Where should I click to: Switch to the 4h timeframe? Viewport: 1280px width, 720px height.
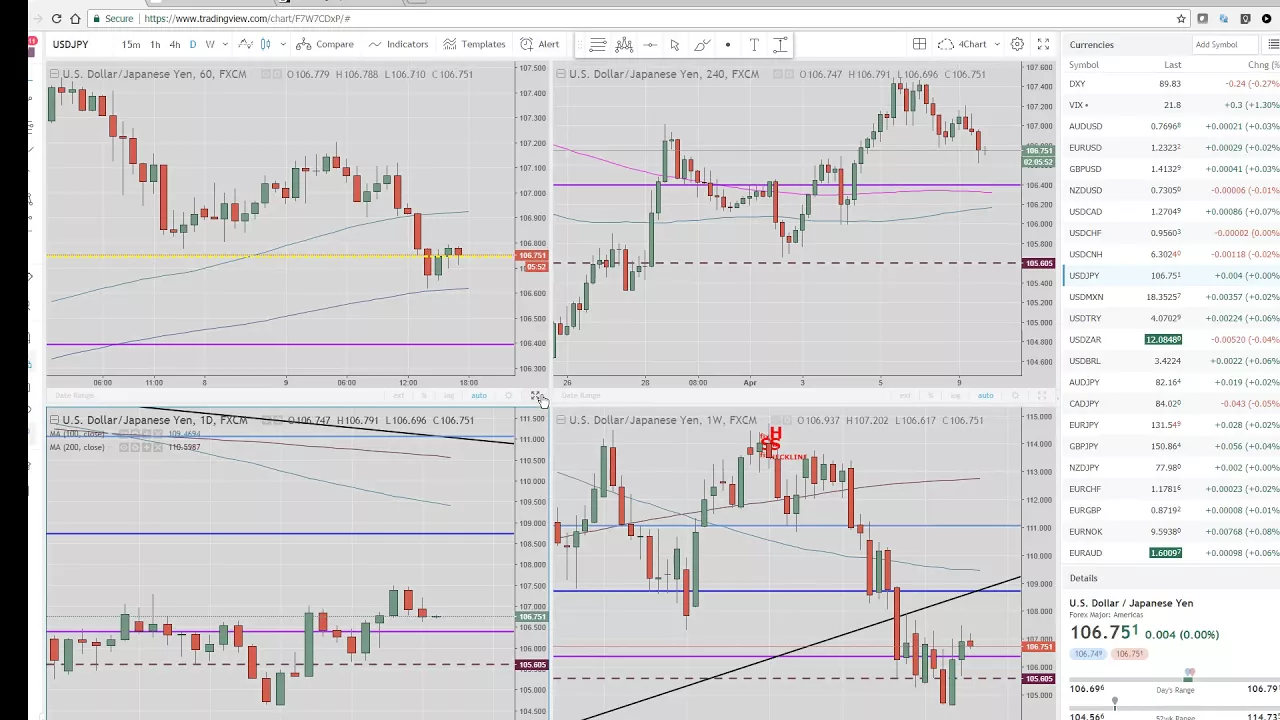(174, 44)
